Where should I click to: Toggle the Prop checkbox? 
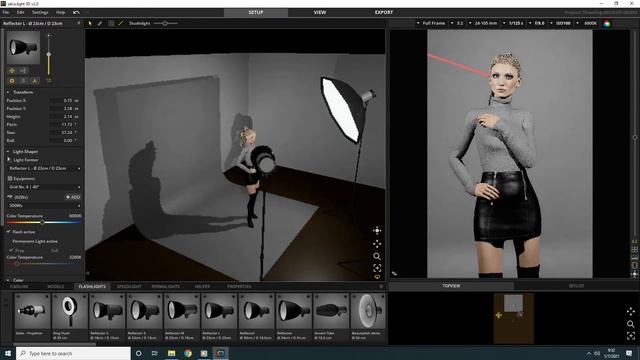point(11,250)
